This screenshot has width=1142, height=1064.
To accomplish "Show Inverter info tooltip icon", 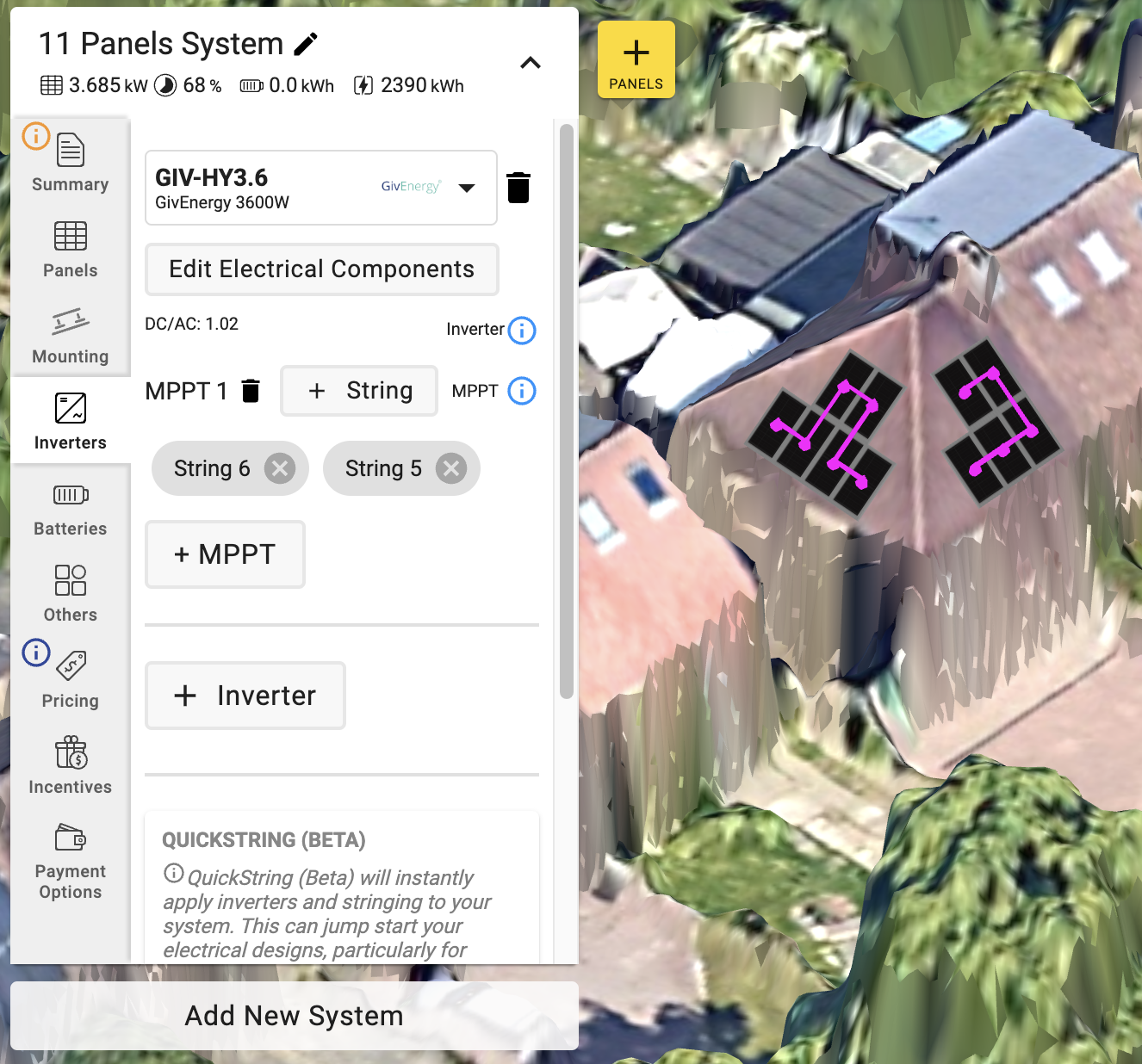I will tap(522, 330).
